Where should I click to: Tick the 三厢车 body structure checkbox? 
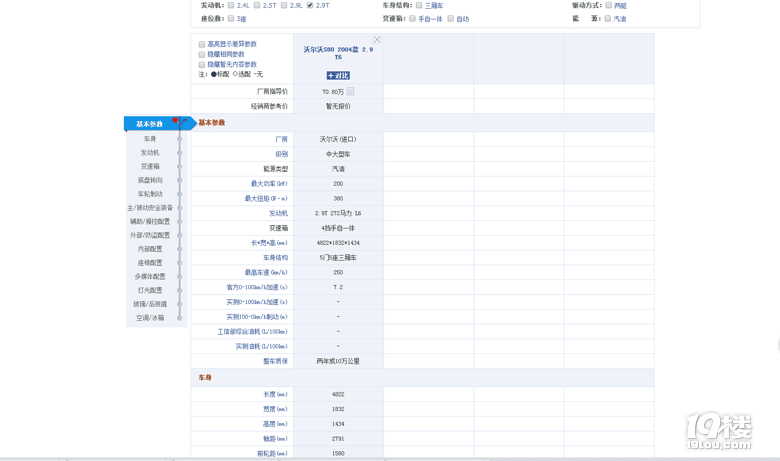[x=419, y=5]
